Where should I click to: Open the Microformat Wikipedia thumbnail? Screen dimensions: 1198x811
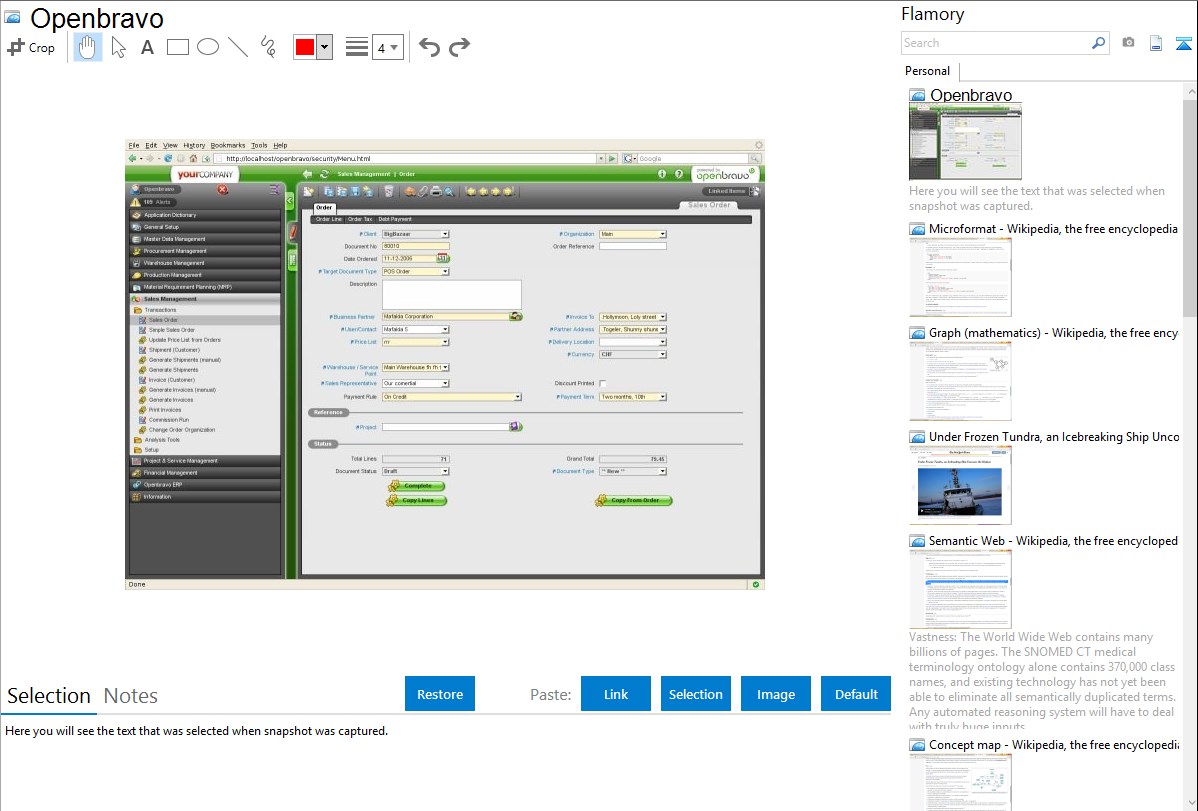960,277
